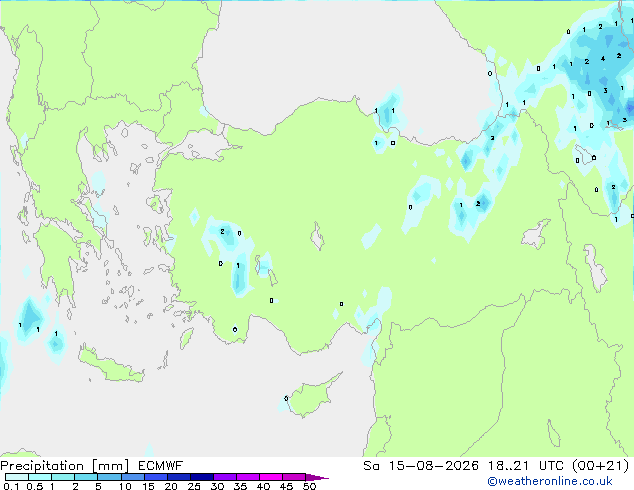Click the legend value '50'
The height and width of the screenshot is (490, 634).
[309, 486]
